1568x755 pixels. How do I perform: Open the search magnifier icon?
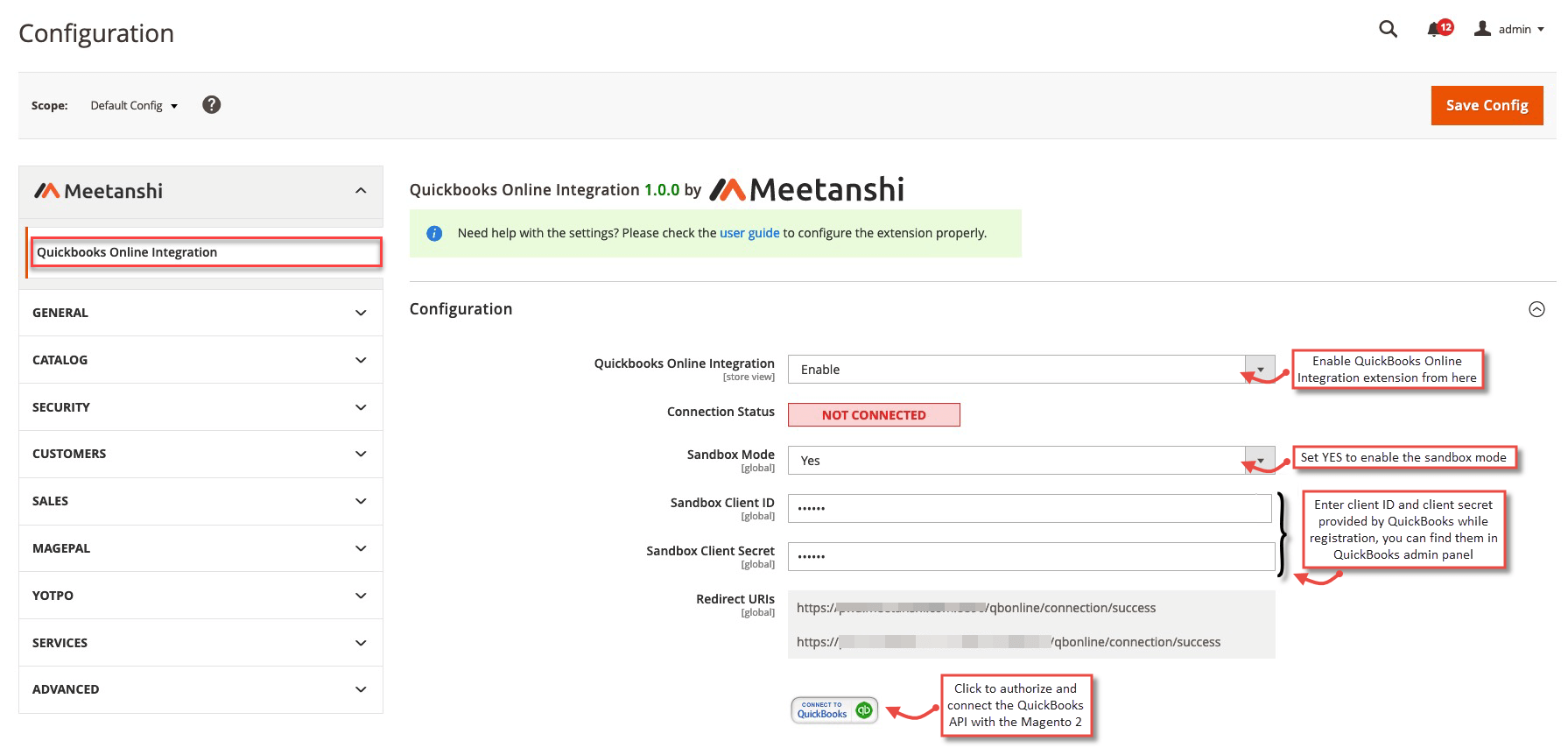tap(1388, 29)
